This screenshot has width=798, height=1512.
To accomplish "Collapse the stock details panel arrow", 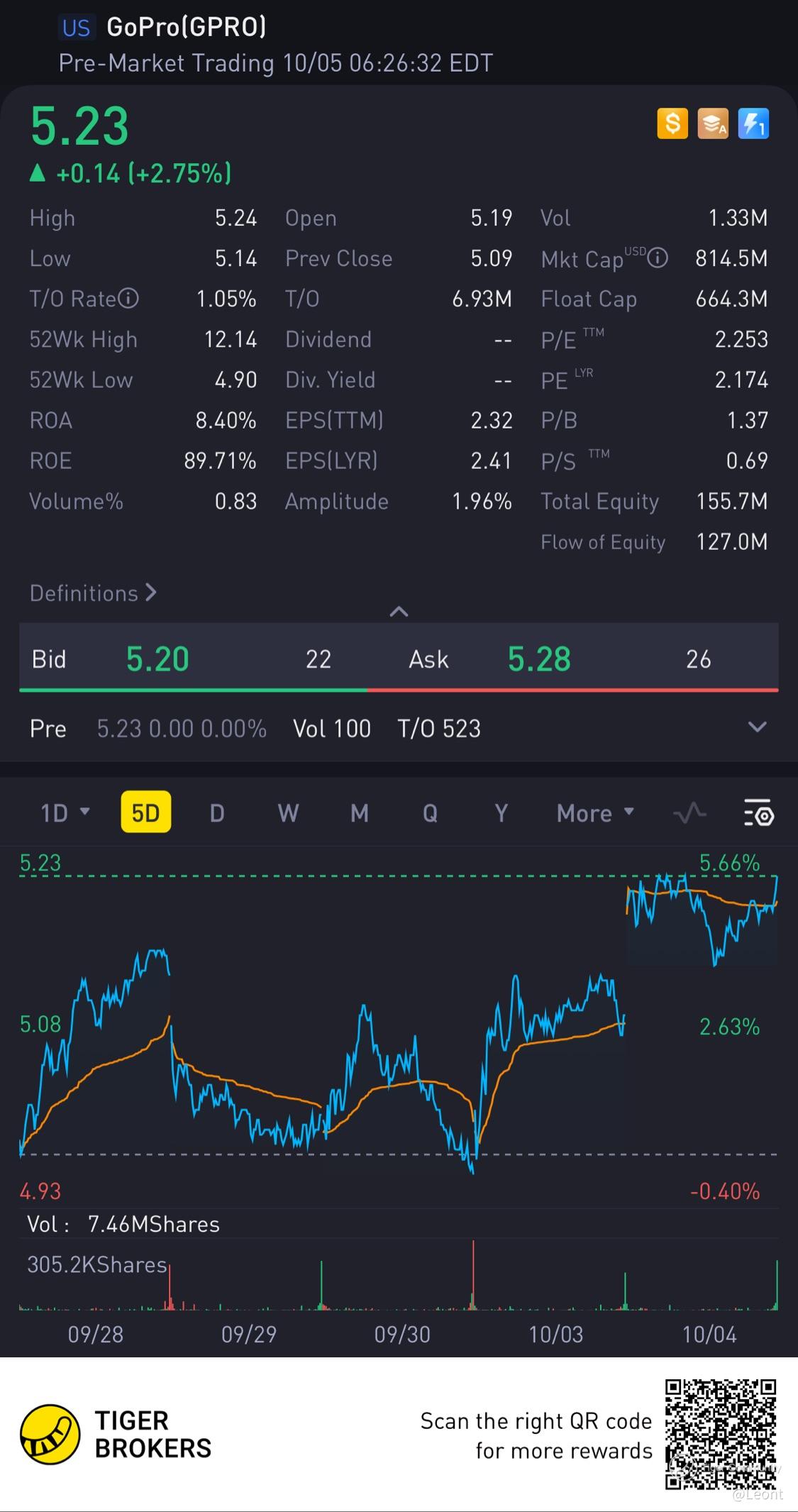I will [x=399, y=612].
